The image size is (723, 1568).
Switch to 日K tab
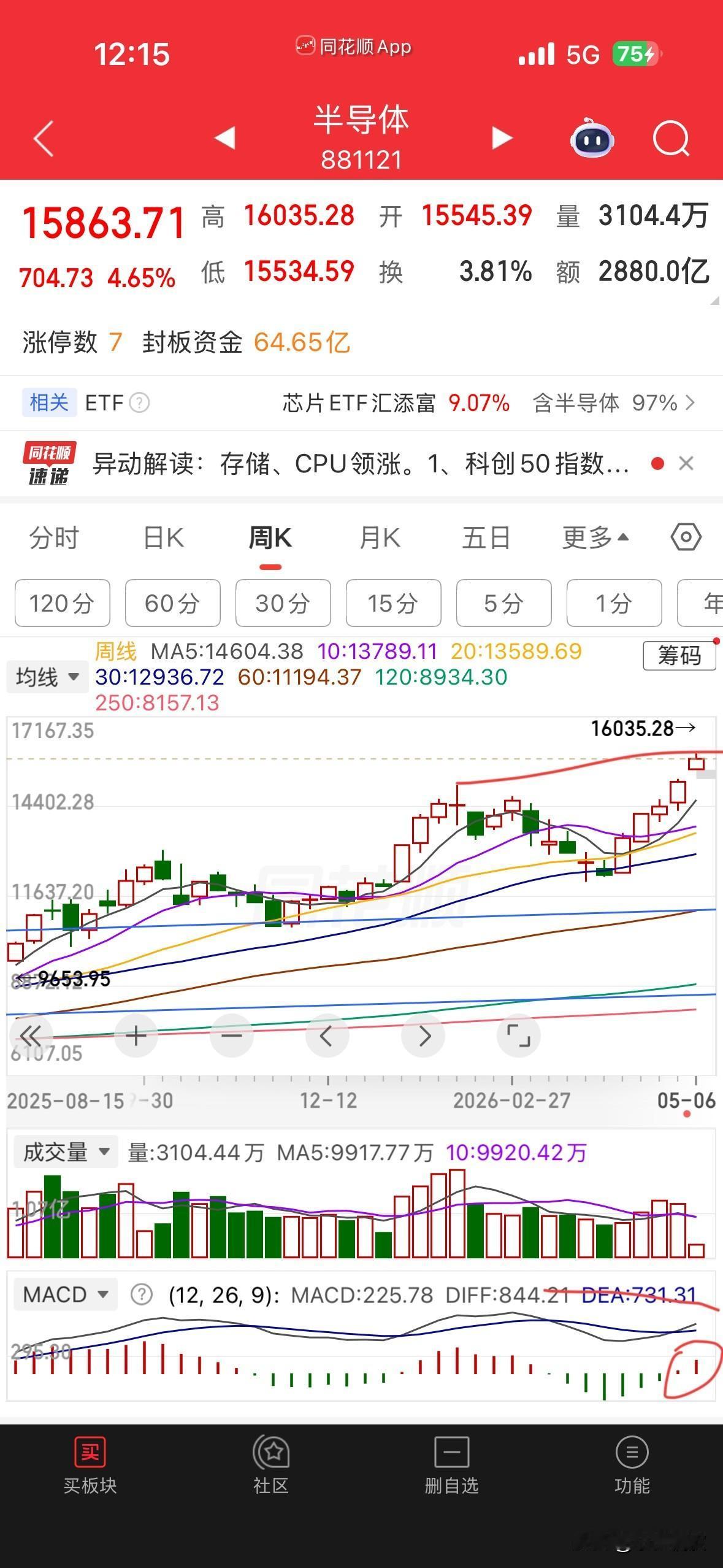[163, 538]
